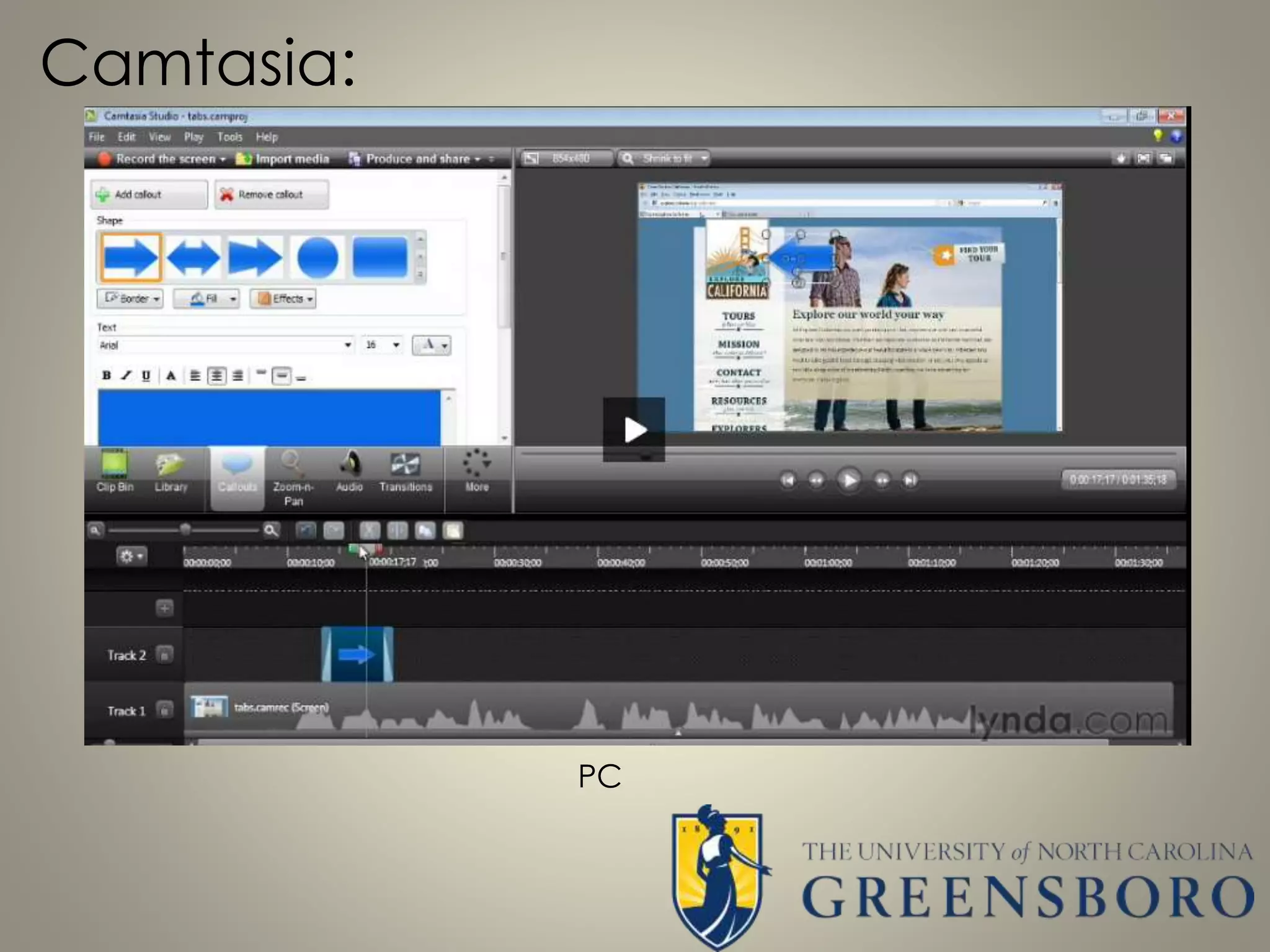The width and height of the screenshot is (1270, 952).
Task: Align callout text center
Action: pos(216,376)
